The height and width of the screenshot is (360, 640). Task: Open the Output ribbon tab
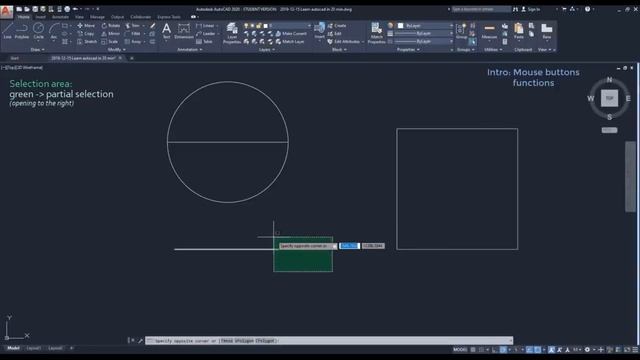point(117,17)
